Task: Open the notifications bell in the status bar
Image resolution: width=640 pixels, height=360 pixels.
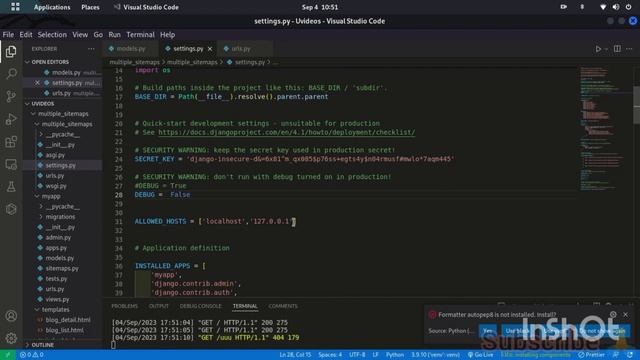Action: point(630,355)
